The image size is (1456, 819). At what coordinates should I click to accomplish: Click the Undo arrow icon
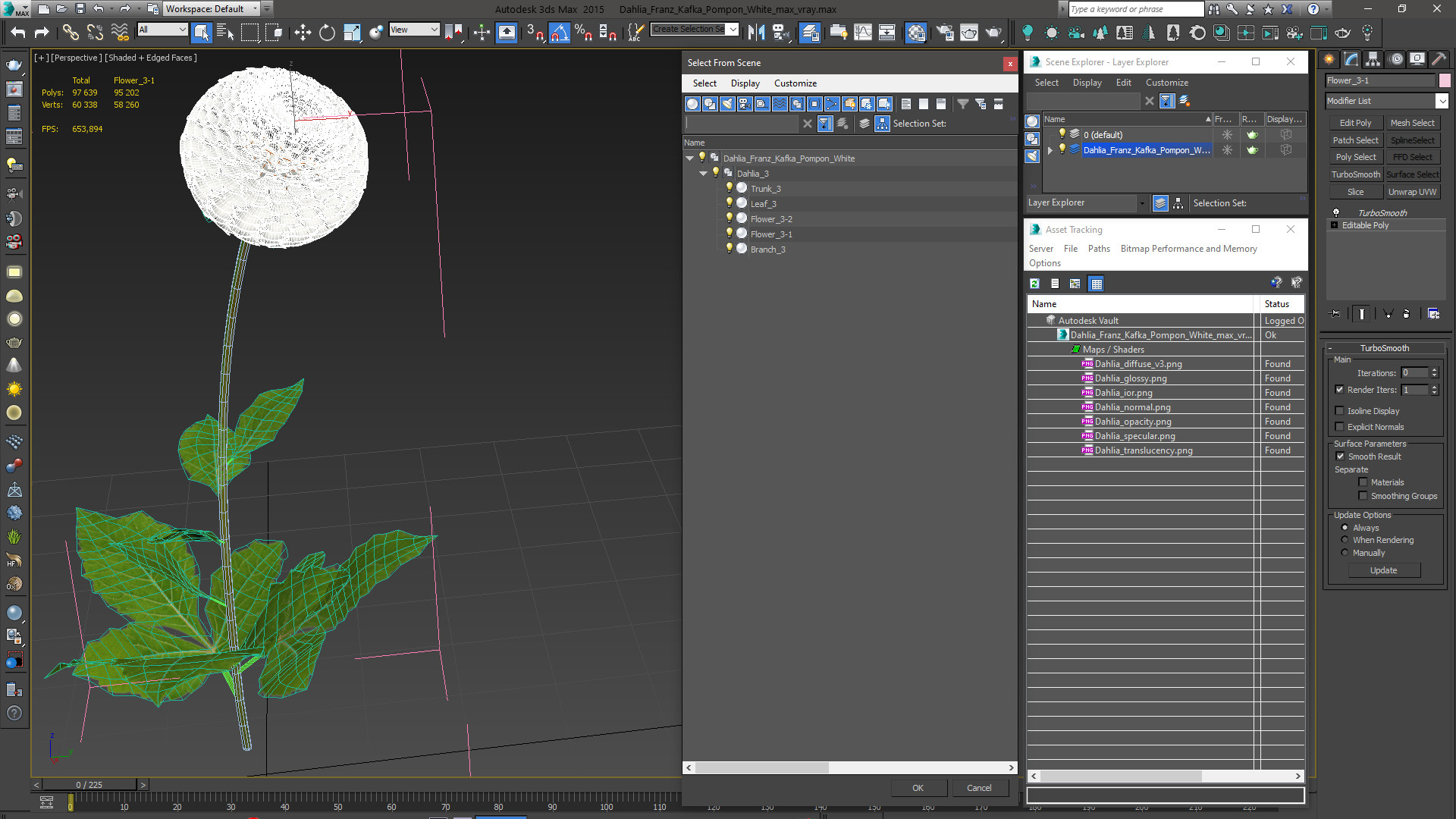18,32
